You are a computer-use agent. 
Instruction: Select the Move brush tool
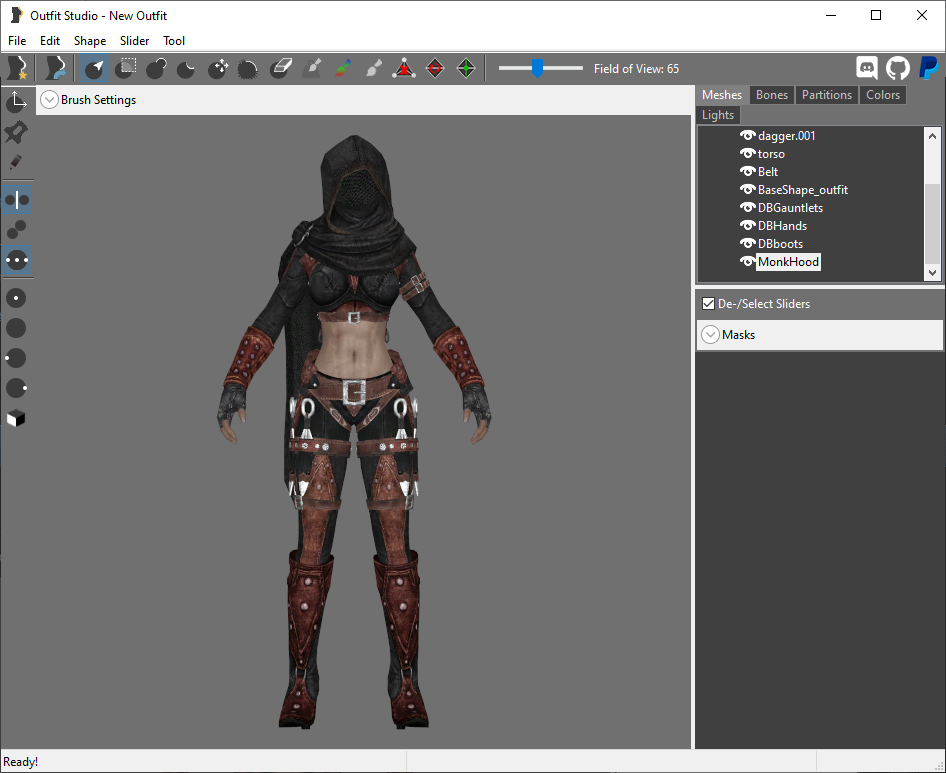[x=218, y=68]
